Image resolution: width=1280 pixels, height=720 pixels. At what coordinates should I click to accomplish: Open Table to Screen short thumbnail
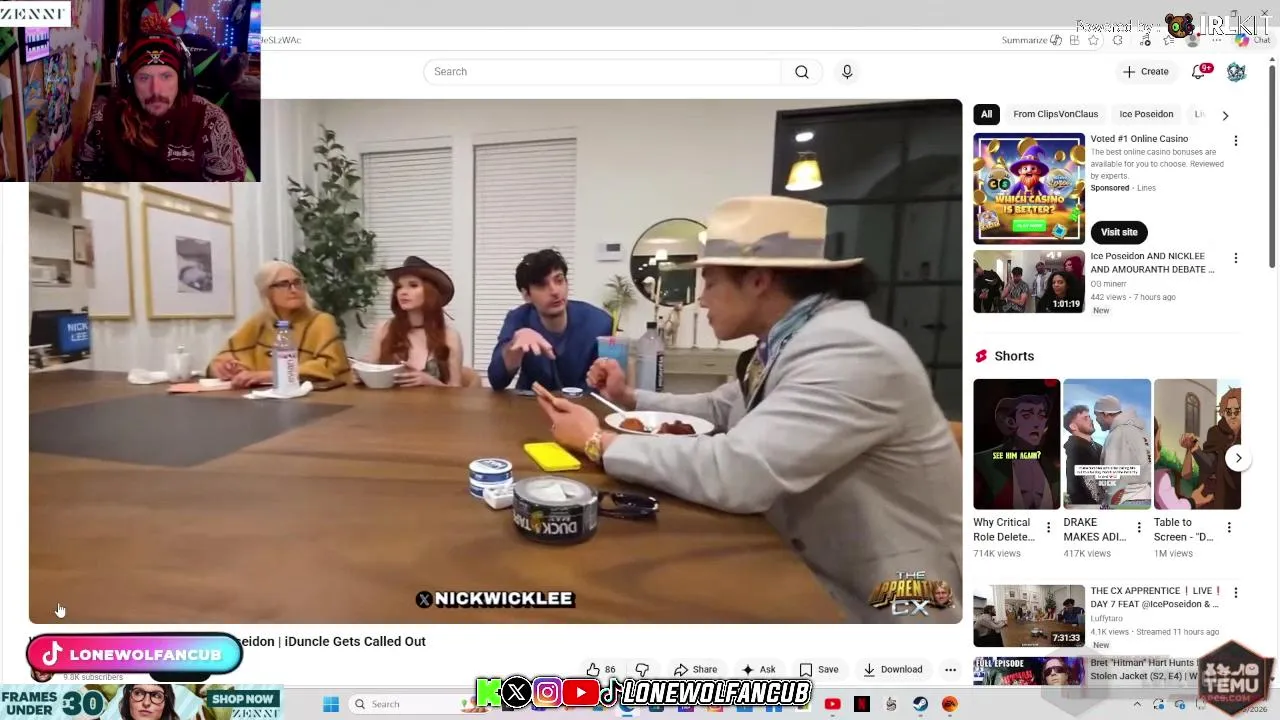coord(1197,444)
